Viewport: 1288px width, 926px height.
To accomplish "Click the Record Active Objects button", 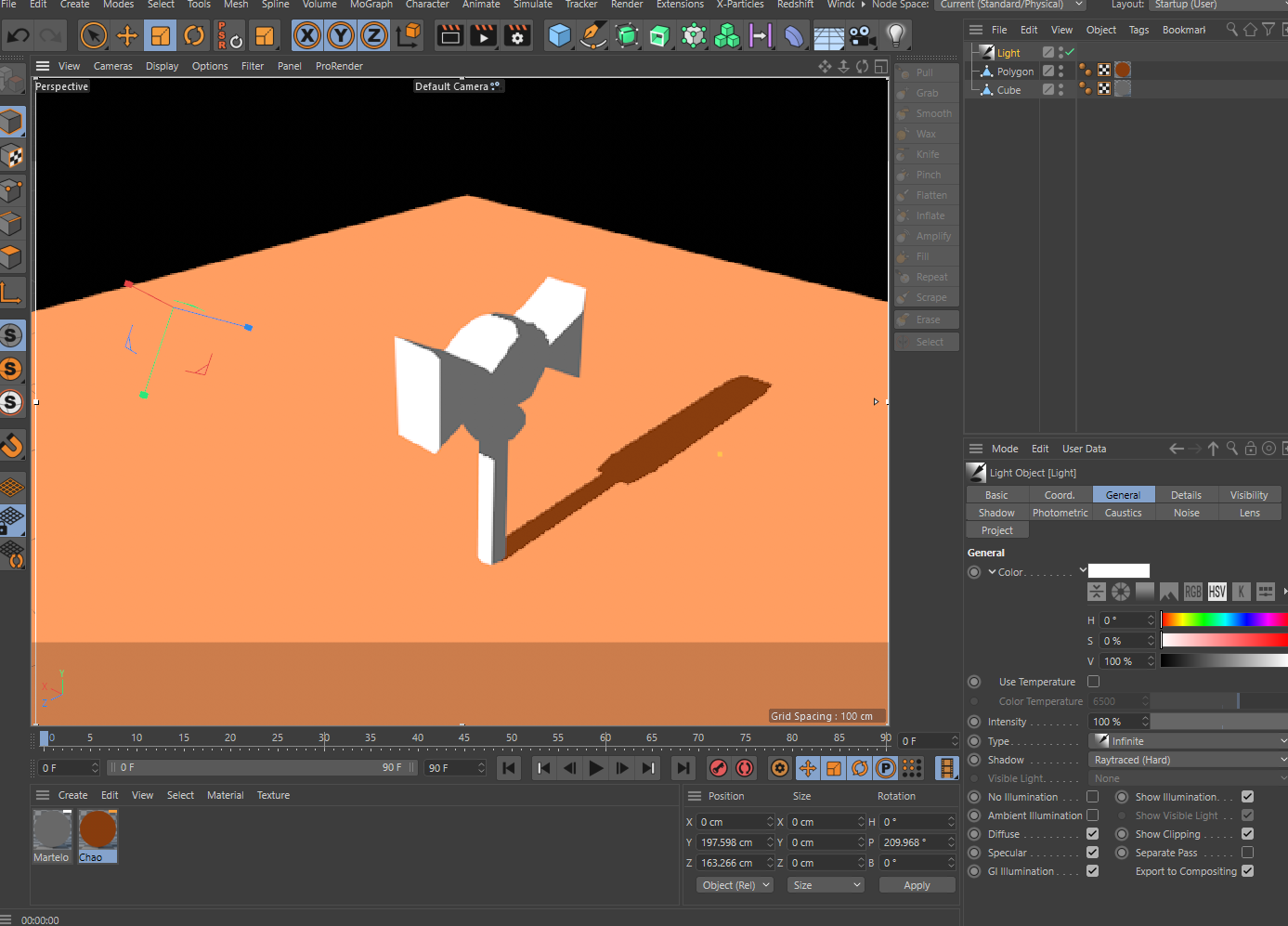I will (718, 768).
